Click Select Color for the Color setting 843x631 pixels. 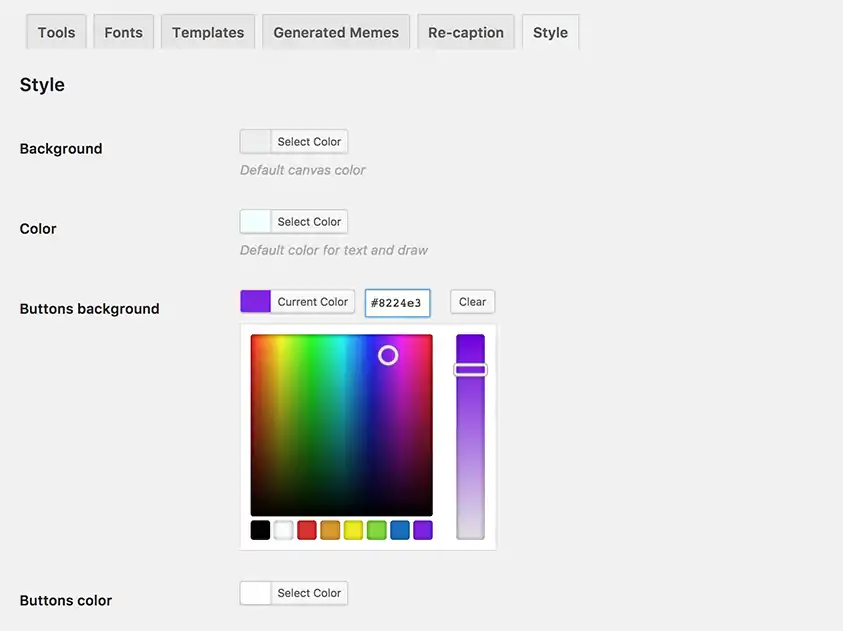coord(309,221)
